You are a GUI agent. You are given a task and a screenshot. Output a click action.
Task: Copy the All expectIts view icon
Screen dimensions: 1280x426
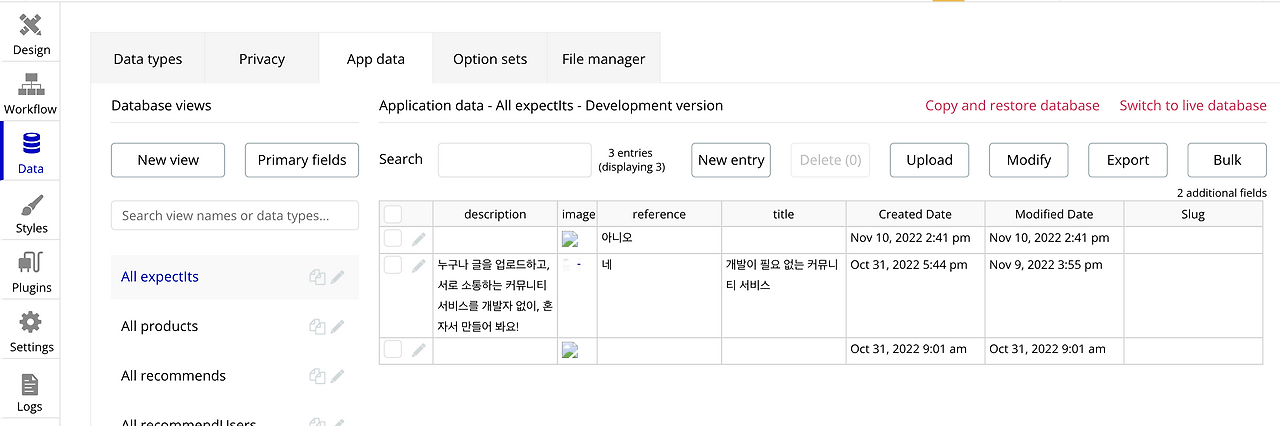tap(317, 277)
